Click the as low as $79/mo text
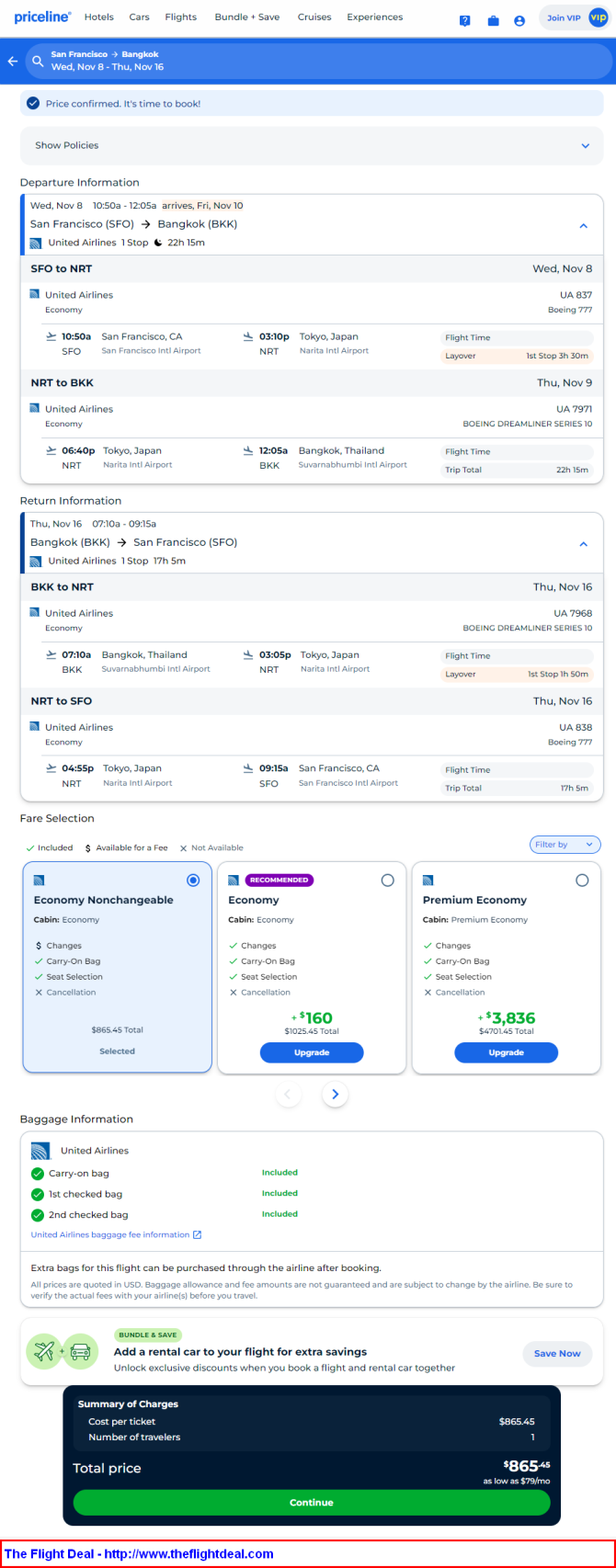Image resolution: width=616 pixels, height=1568 pixels. [x=517, y=1481]
